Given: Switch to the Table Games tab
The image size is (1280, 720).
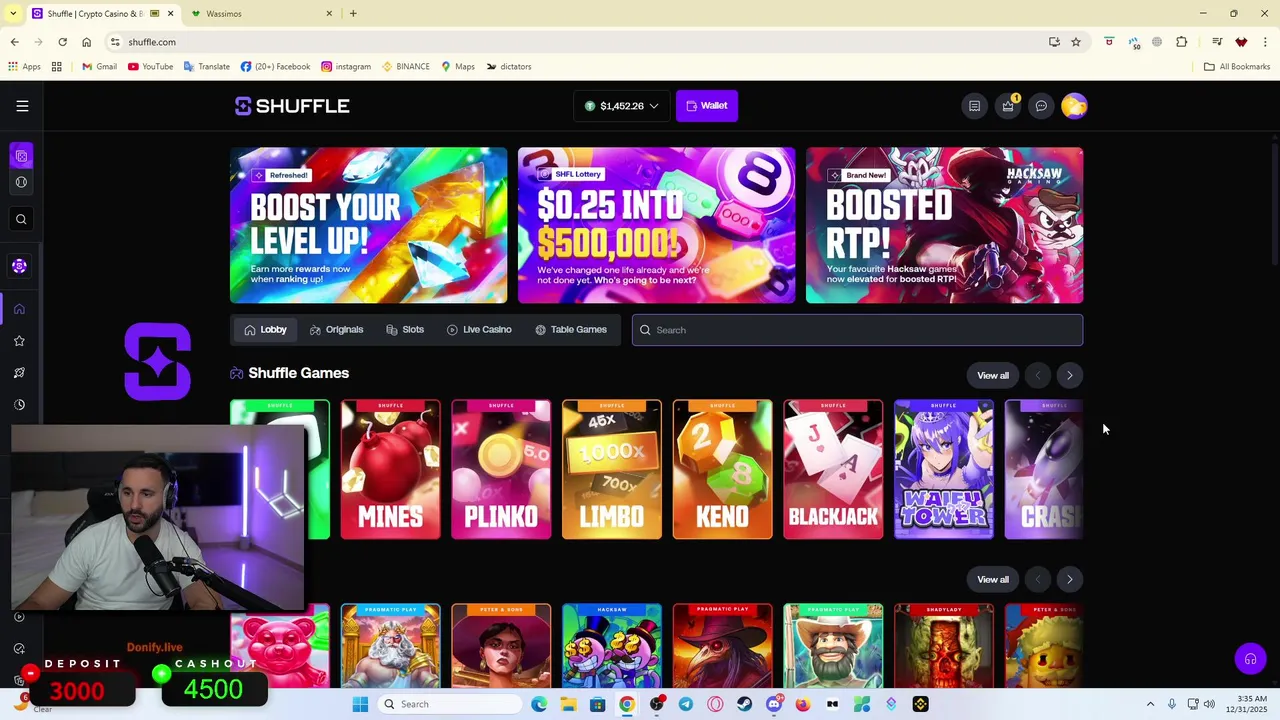Looking at the screenshot, I should [x=571, y=330].
